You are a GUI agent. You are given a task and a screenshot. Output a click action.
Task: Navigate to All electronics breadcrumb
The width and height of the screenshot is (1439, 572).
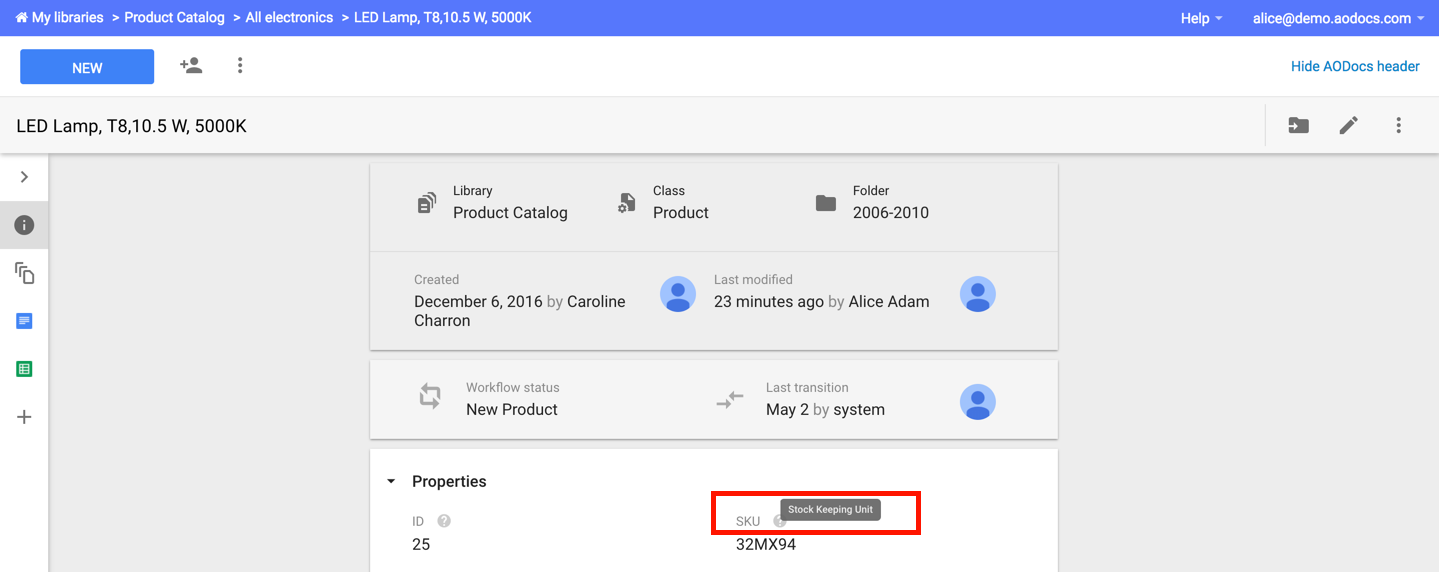[x=289, y=18]
